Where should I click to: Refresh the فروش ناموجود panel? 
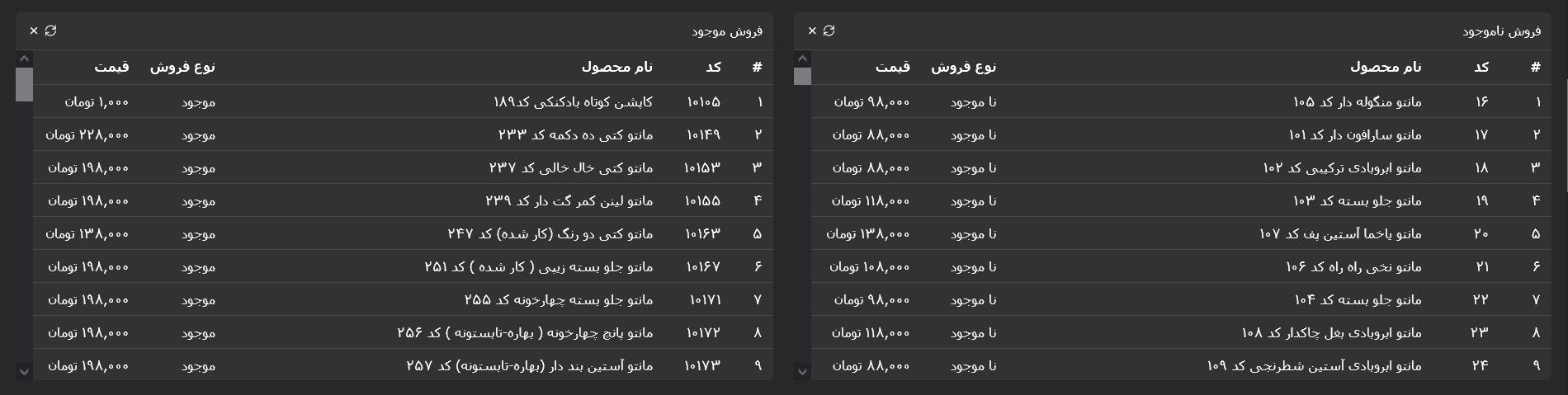click(829, 31)
